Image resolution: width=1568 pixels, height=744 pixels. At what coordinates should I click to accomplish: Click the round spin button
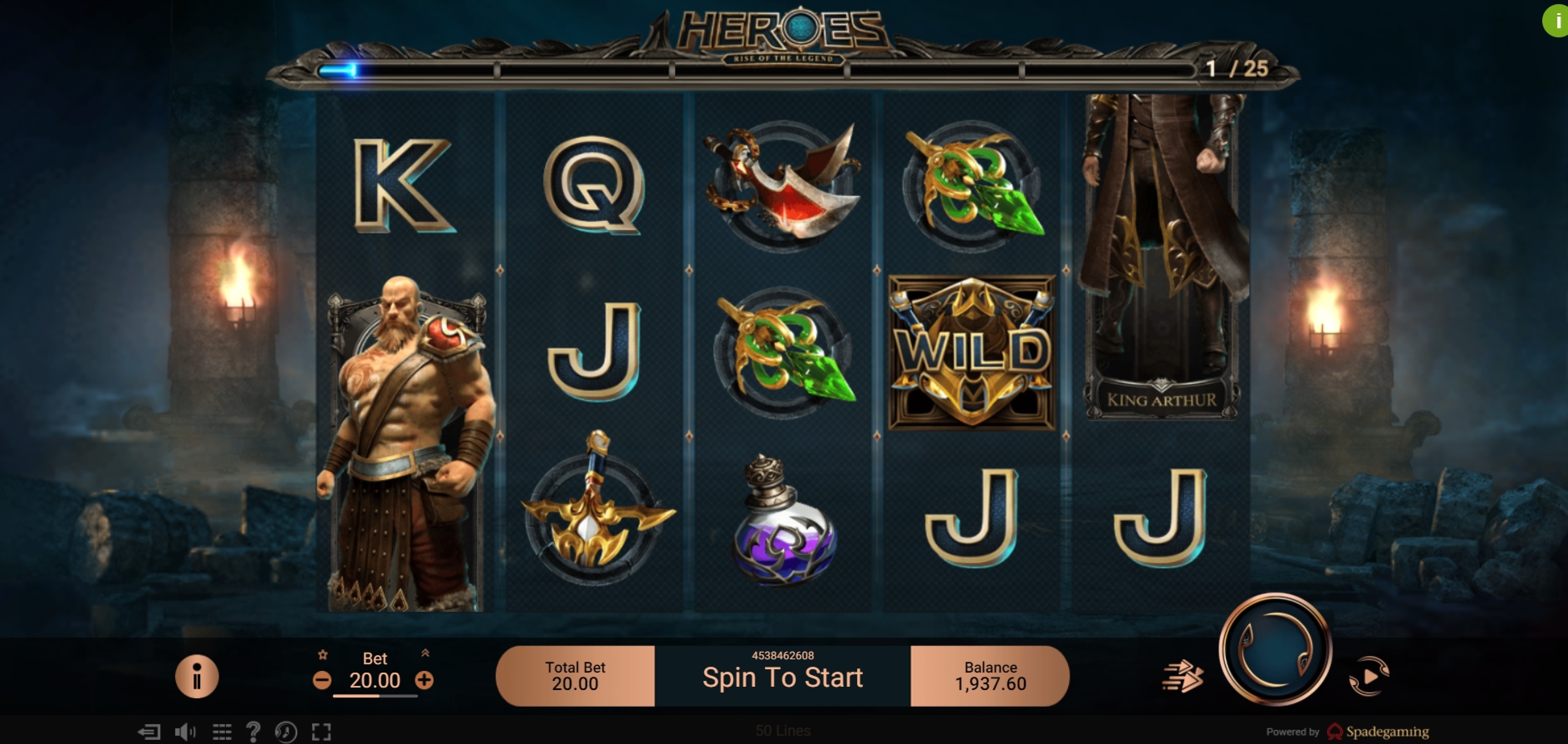tap(1275, 650)
